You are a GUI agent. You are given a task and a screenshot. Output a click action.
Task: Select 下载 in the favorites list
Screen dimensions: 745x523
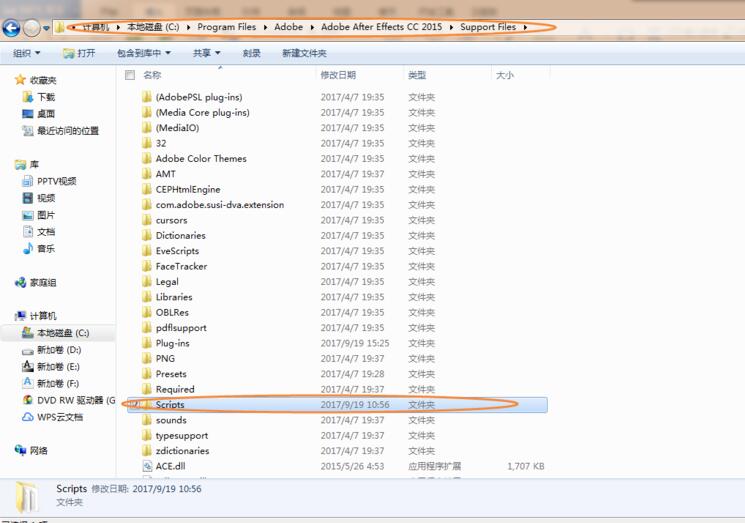46,97
